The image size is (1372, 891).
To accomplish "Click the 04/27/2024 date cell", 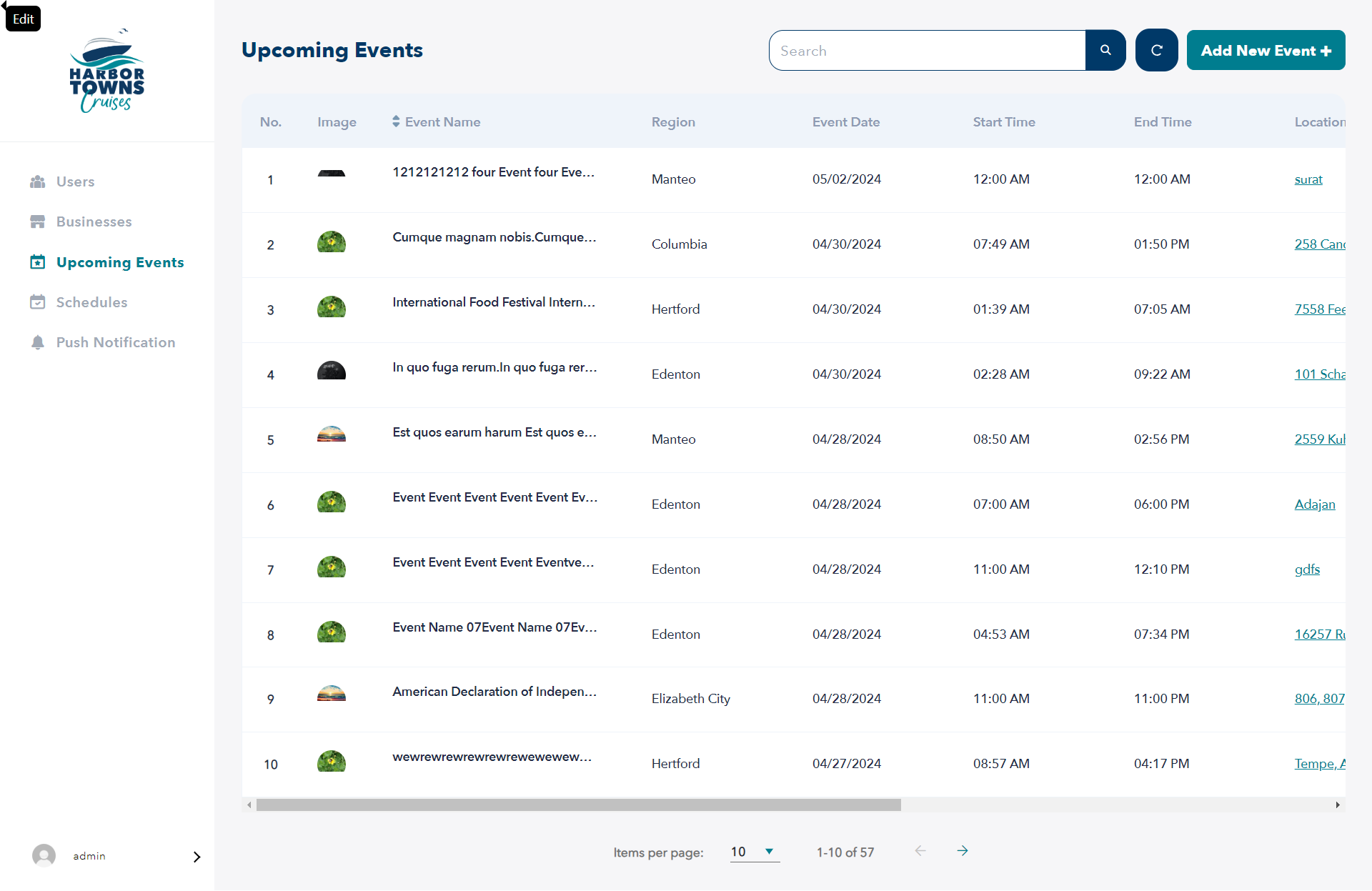I will pos(847,764).
